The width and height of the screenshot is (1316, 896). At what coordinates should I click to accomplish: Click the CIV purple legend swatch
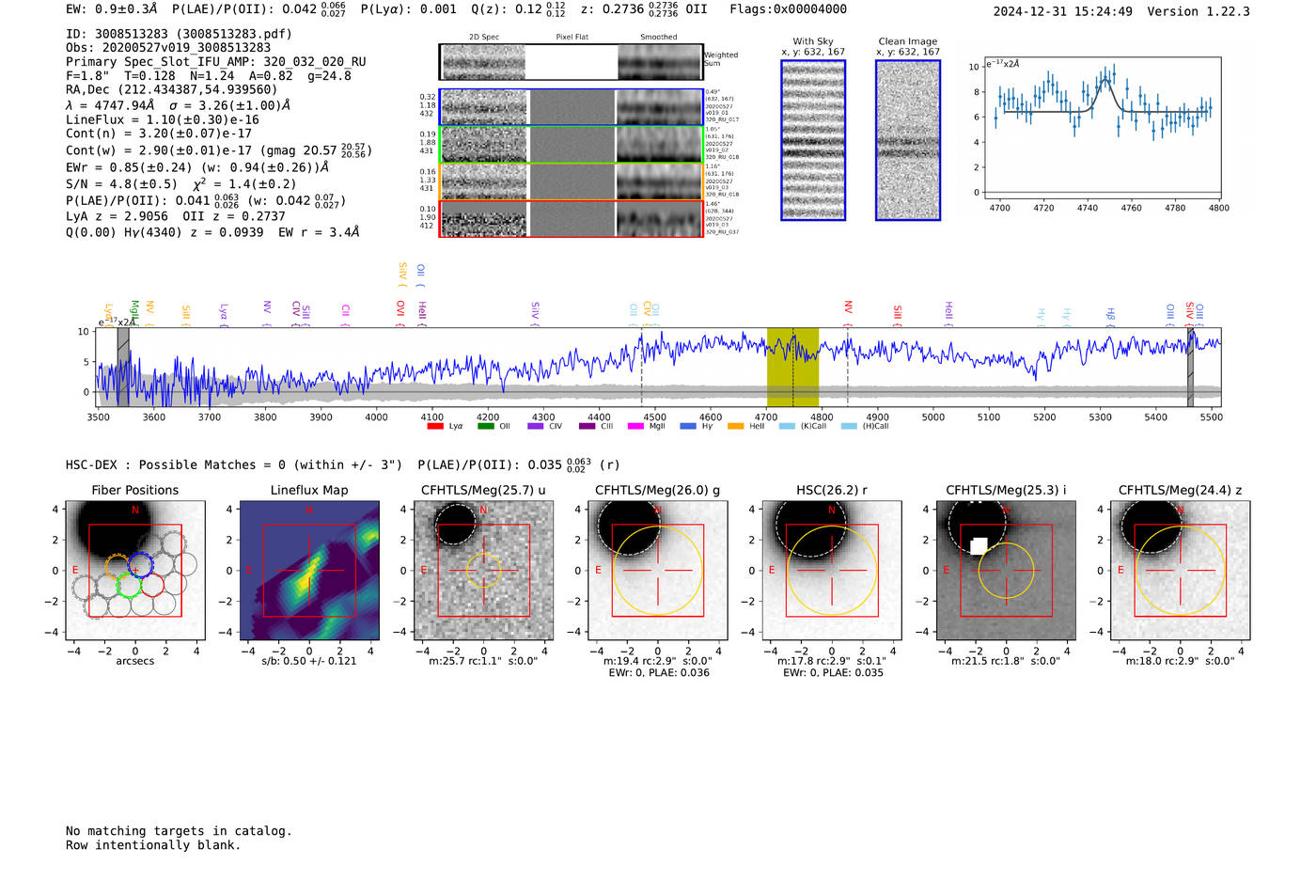pos(536,427)
